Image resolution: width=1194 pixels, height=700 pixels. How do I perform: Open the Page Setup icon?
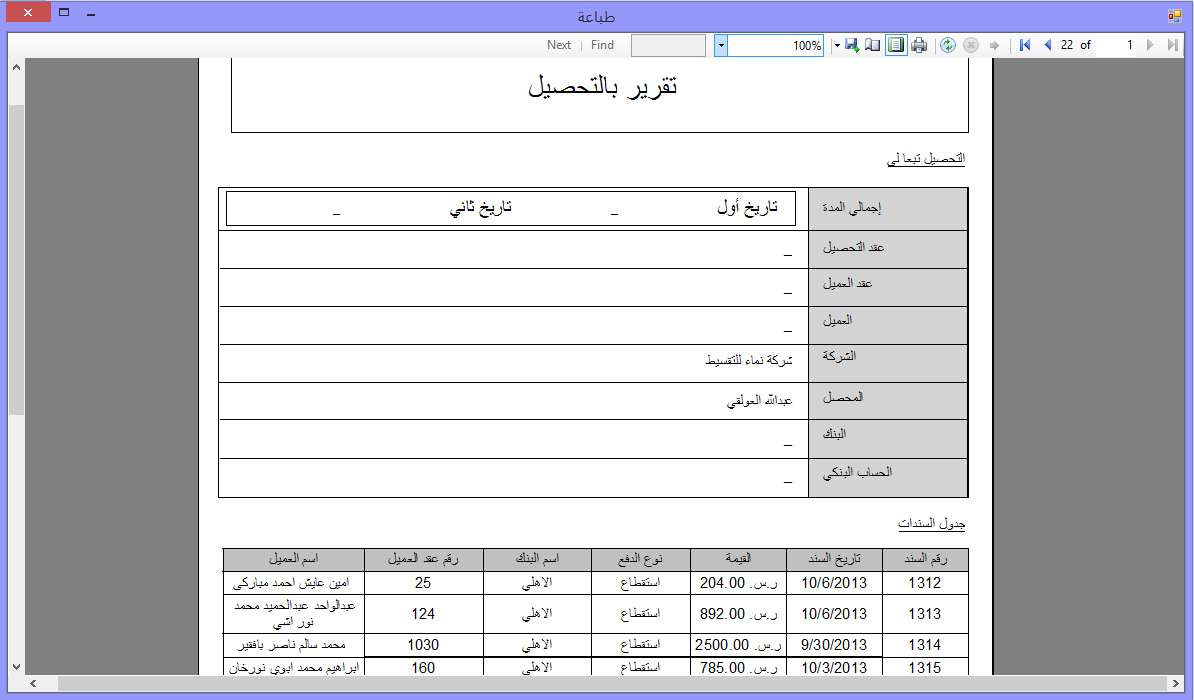pyautogui.click(x=873, y=45)
